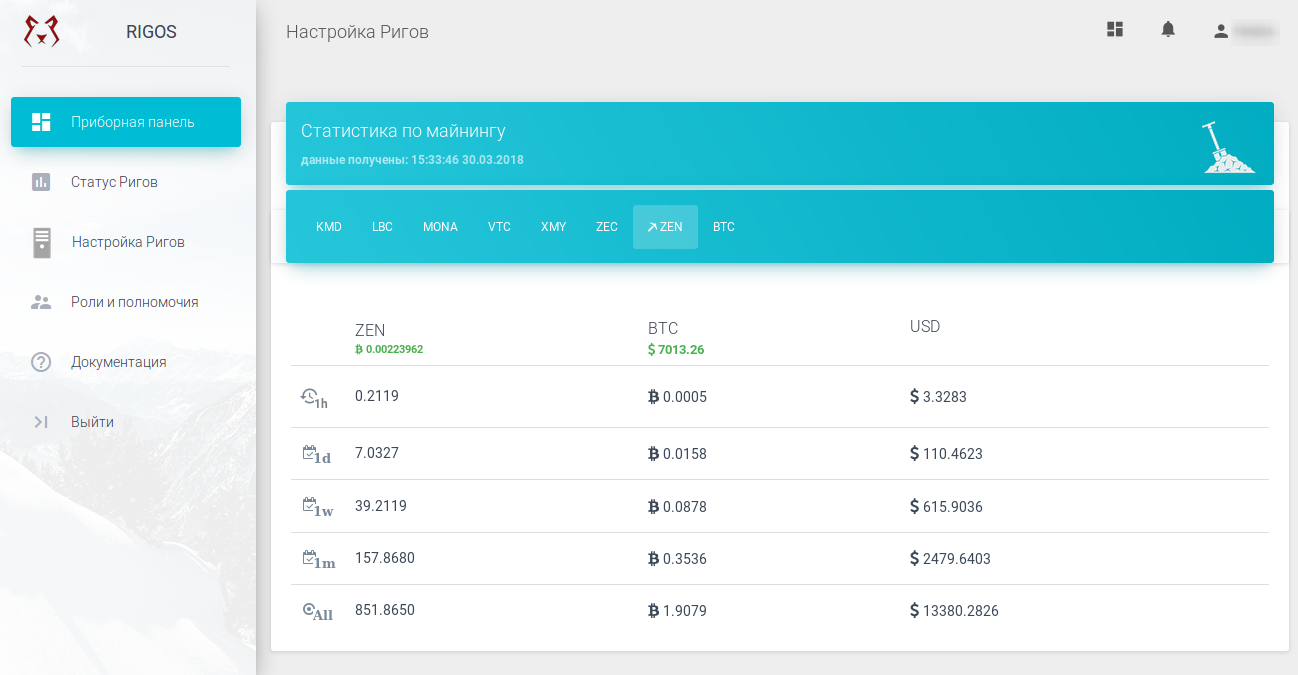Image resolution: width=1298 pixels, height=675 pixels.
Task: Switch to the LBC coin tab
Action: pos(382,227)
